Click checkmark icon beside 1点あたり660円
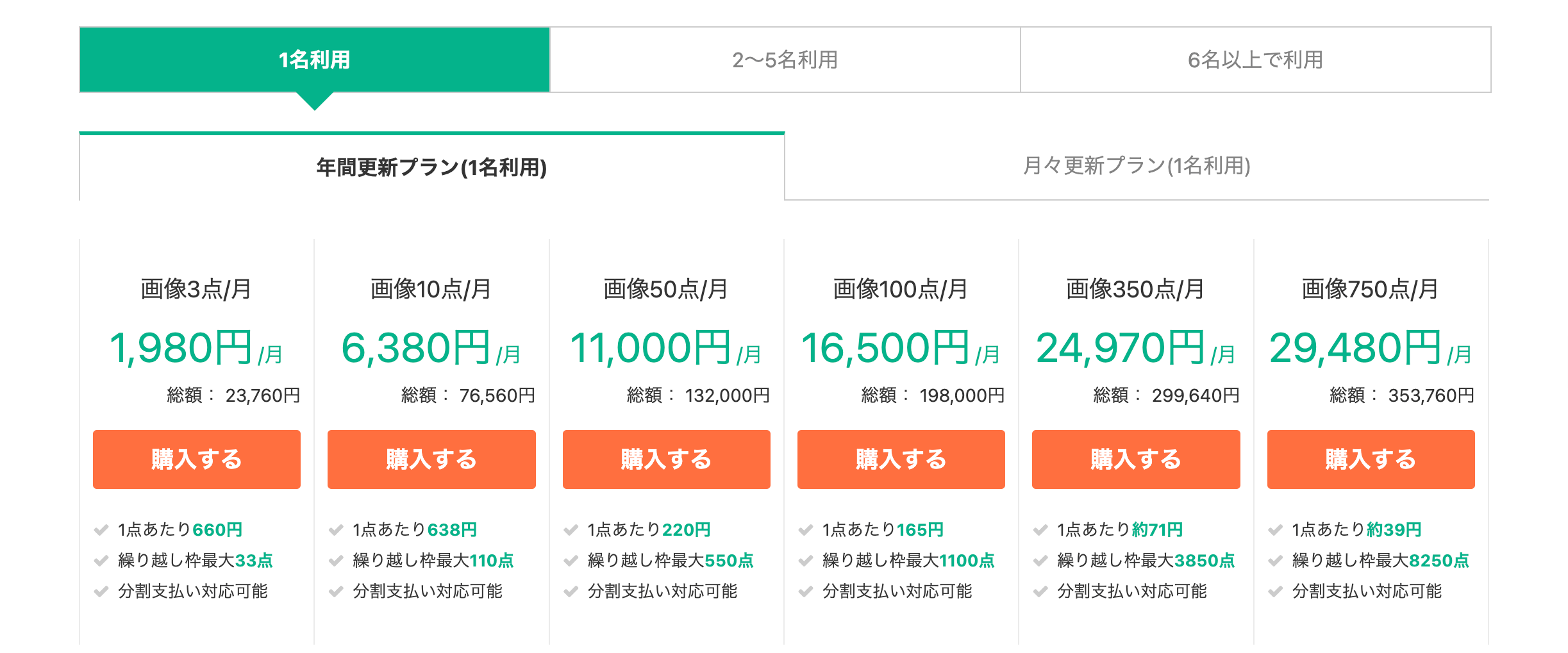 pyautogui.click(x=101, y=530)
